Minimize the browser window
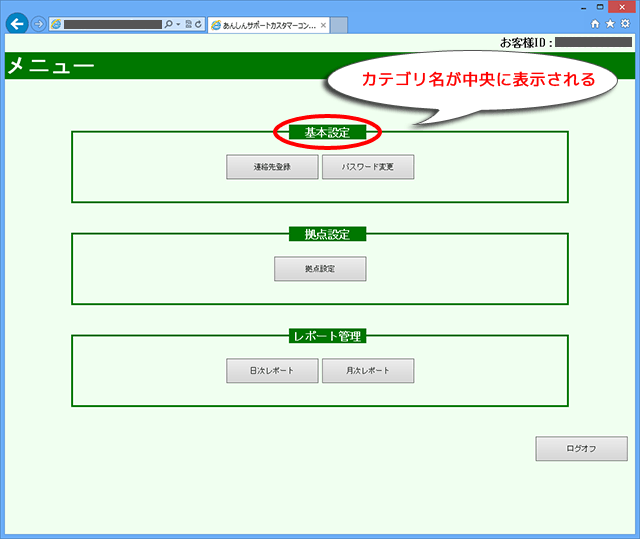The image size is (640, 539). 584,7
